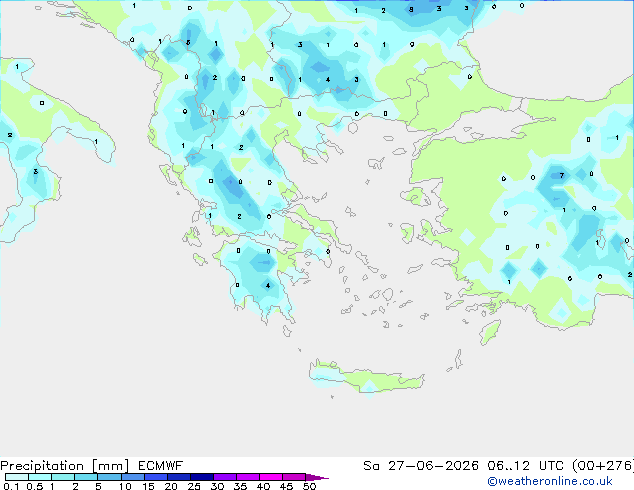Click the 'Precipitation [mm]' title text
Viewport: 634px width, 490px height.
point(65,466)
